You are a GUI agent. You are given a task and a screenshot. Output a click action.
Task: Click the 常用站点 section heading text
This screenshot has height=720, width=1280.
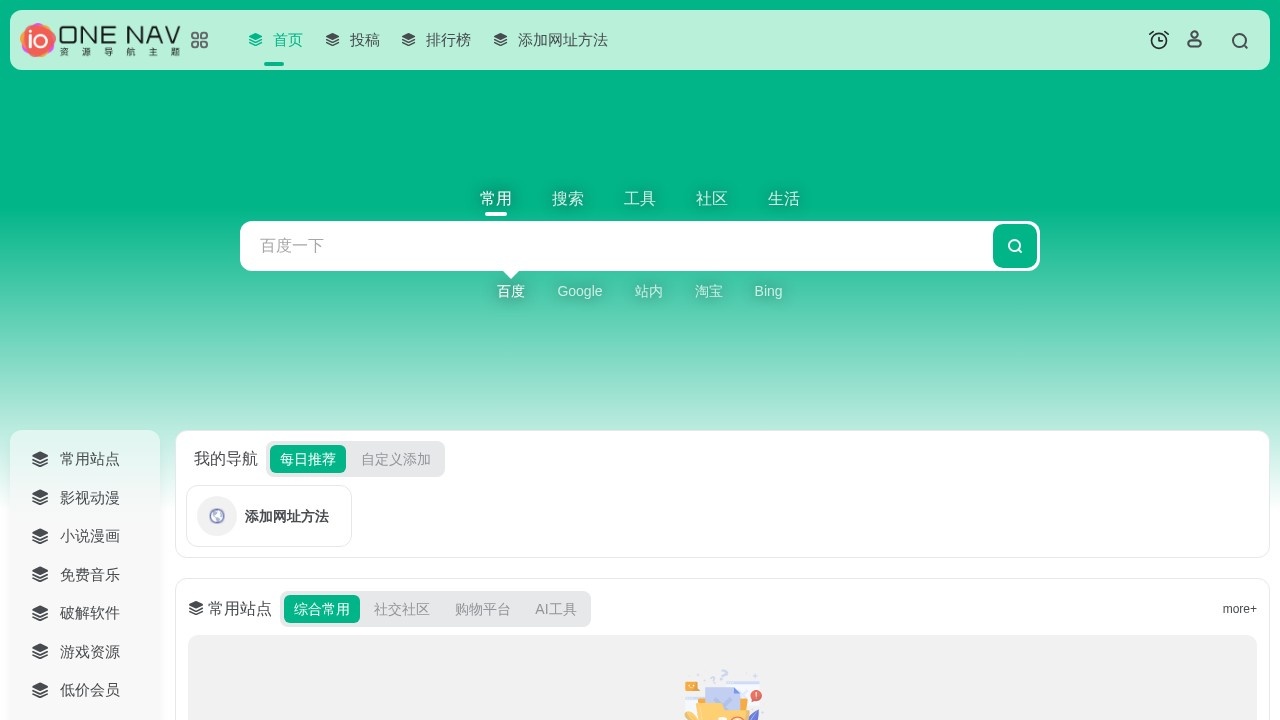[x=240, y=608]
